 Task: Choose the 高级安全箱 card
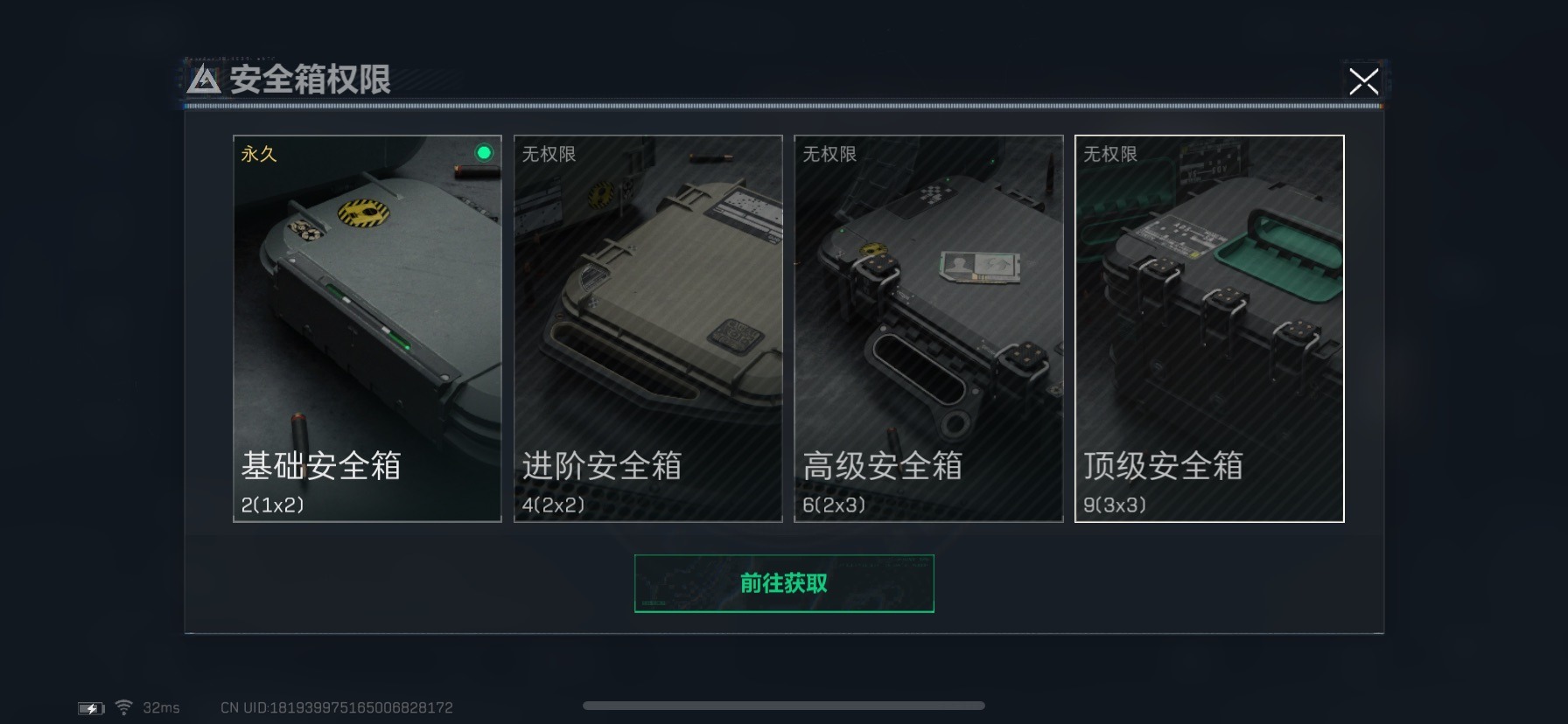(x=928, y=329)
